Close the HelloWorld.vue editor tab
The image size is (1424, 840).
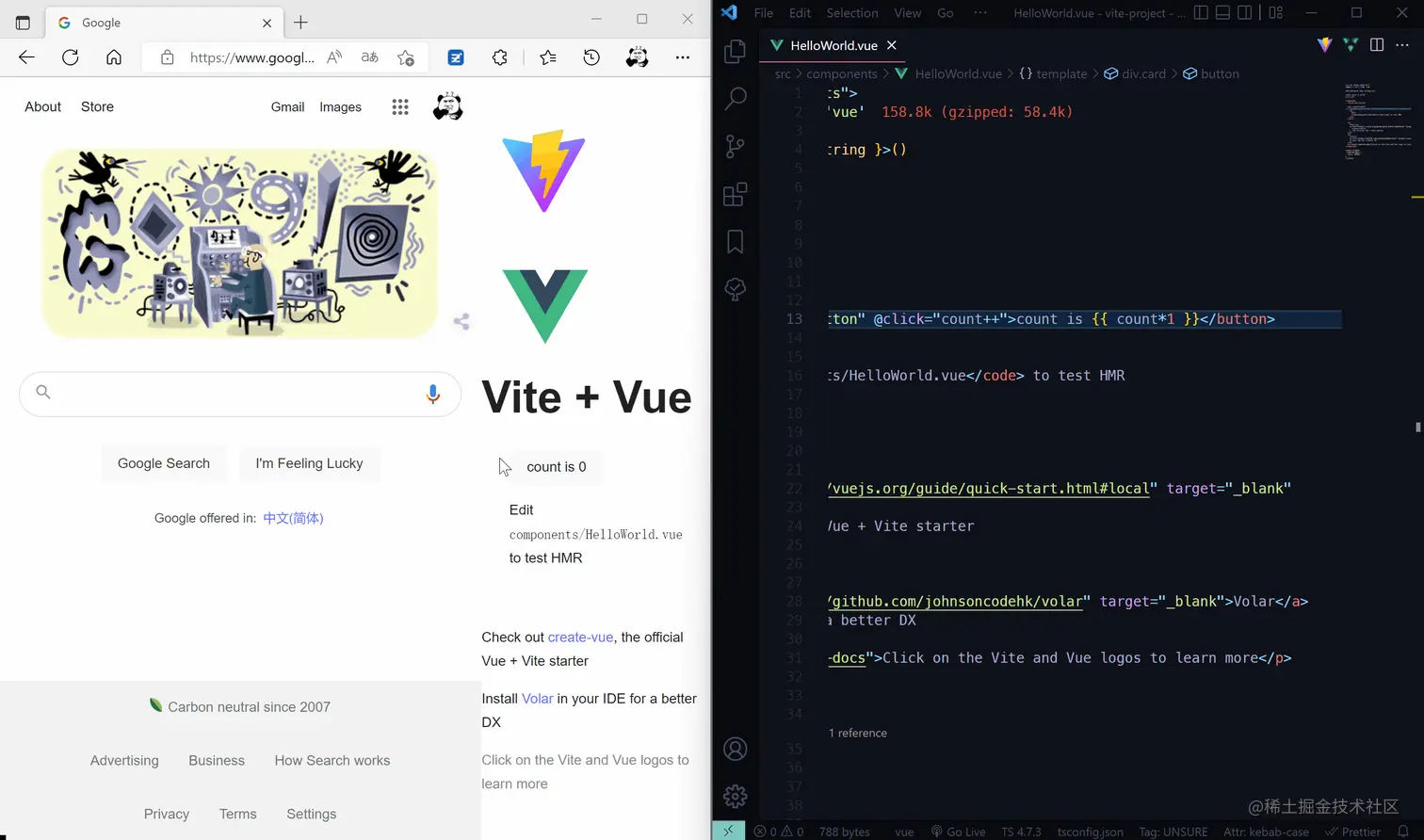coord(892,45)
